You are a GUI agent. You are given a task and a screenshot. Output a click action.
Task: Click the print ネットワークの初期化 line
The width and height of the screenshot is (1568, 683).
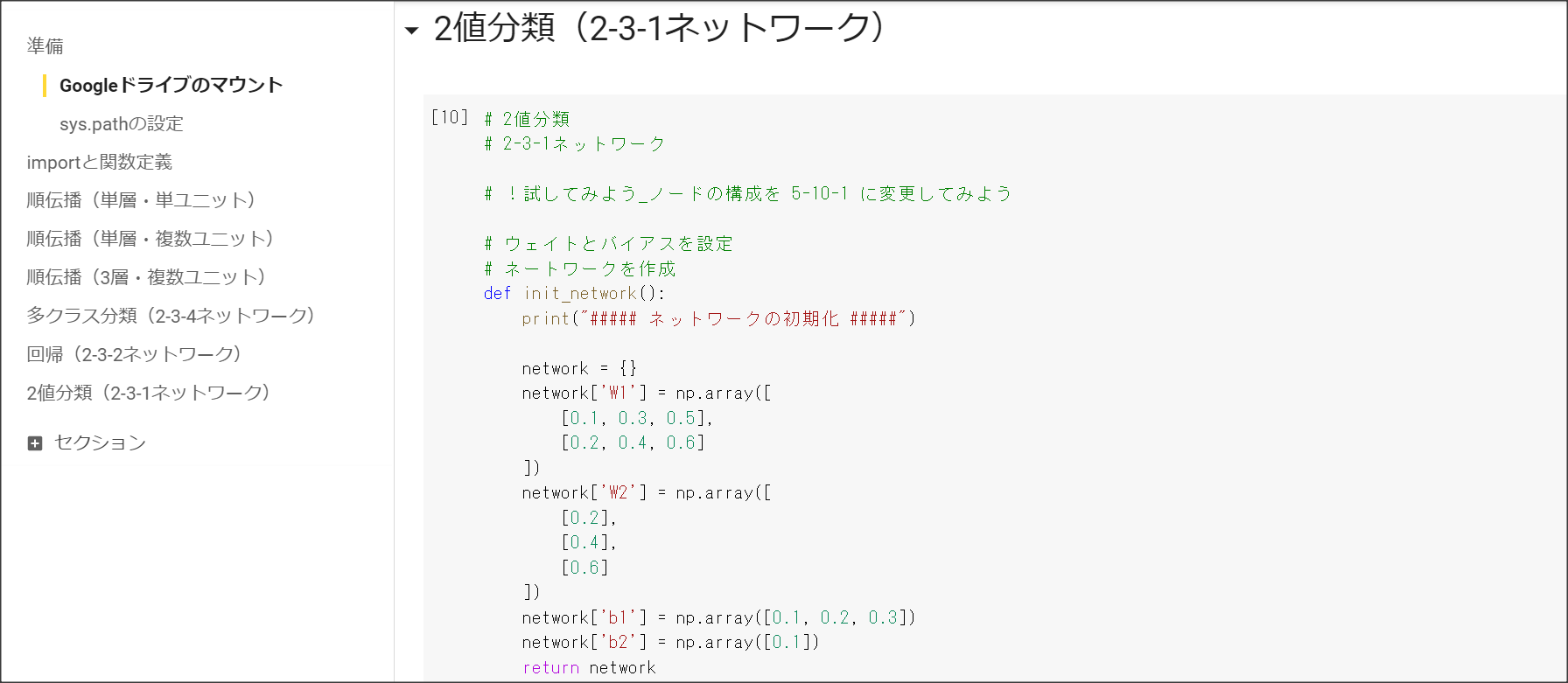718,318
